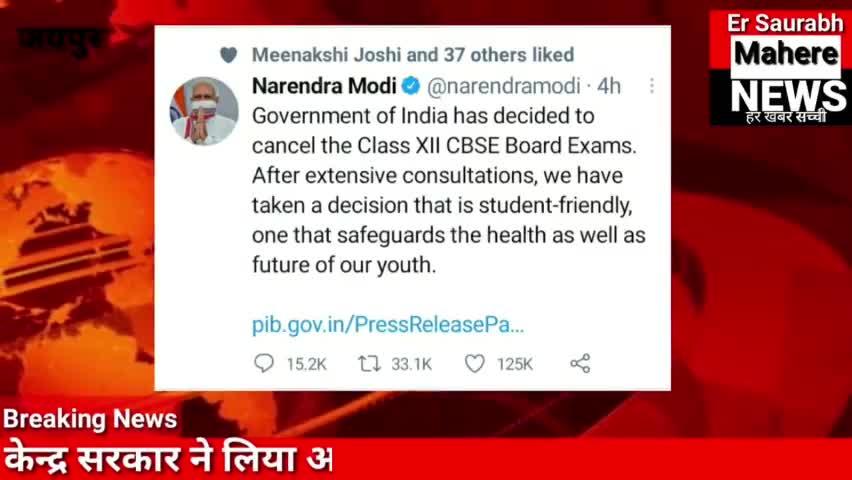
Task: Click the 125K likes count
Action: click(515, 364)
